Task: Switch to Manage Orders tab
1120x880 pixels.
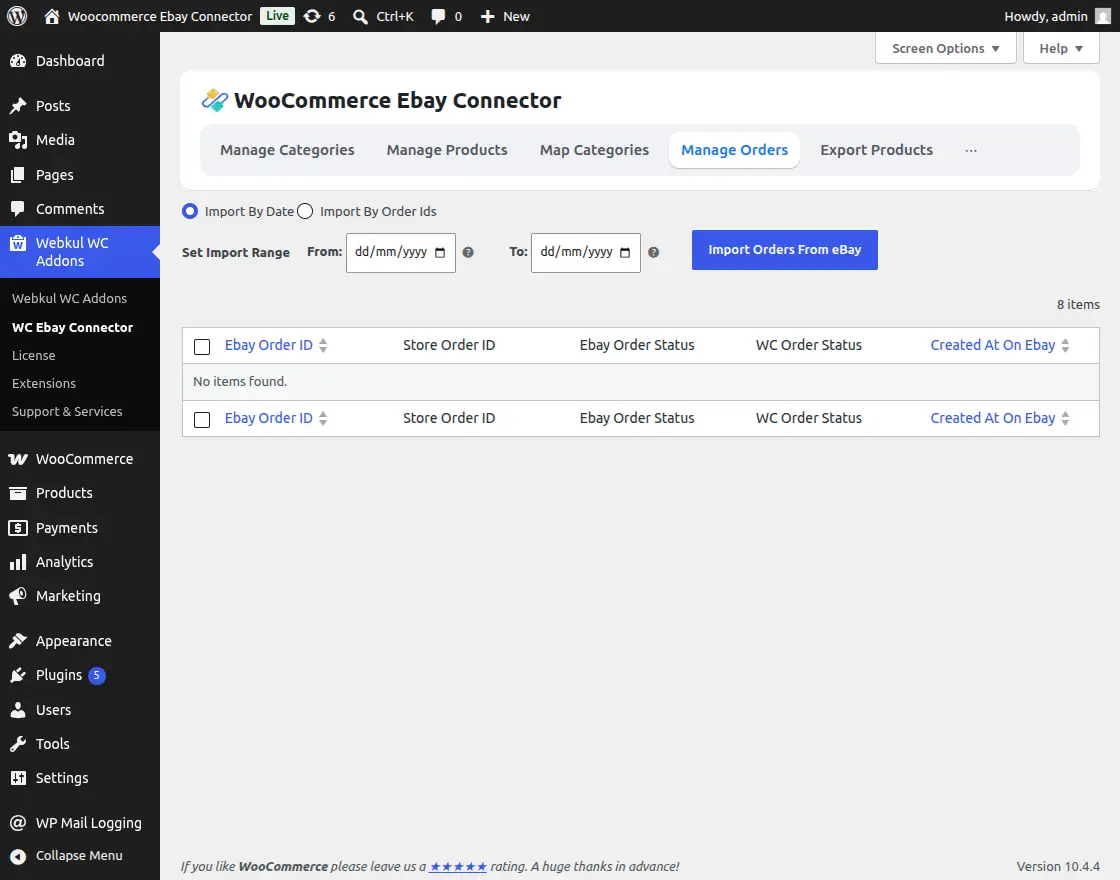Action: [x=734, y=150]
